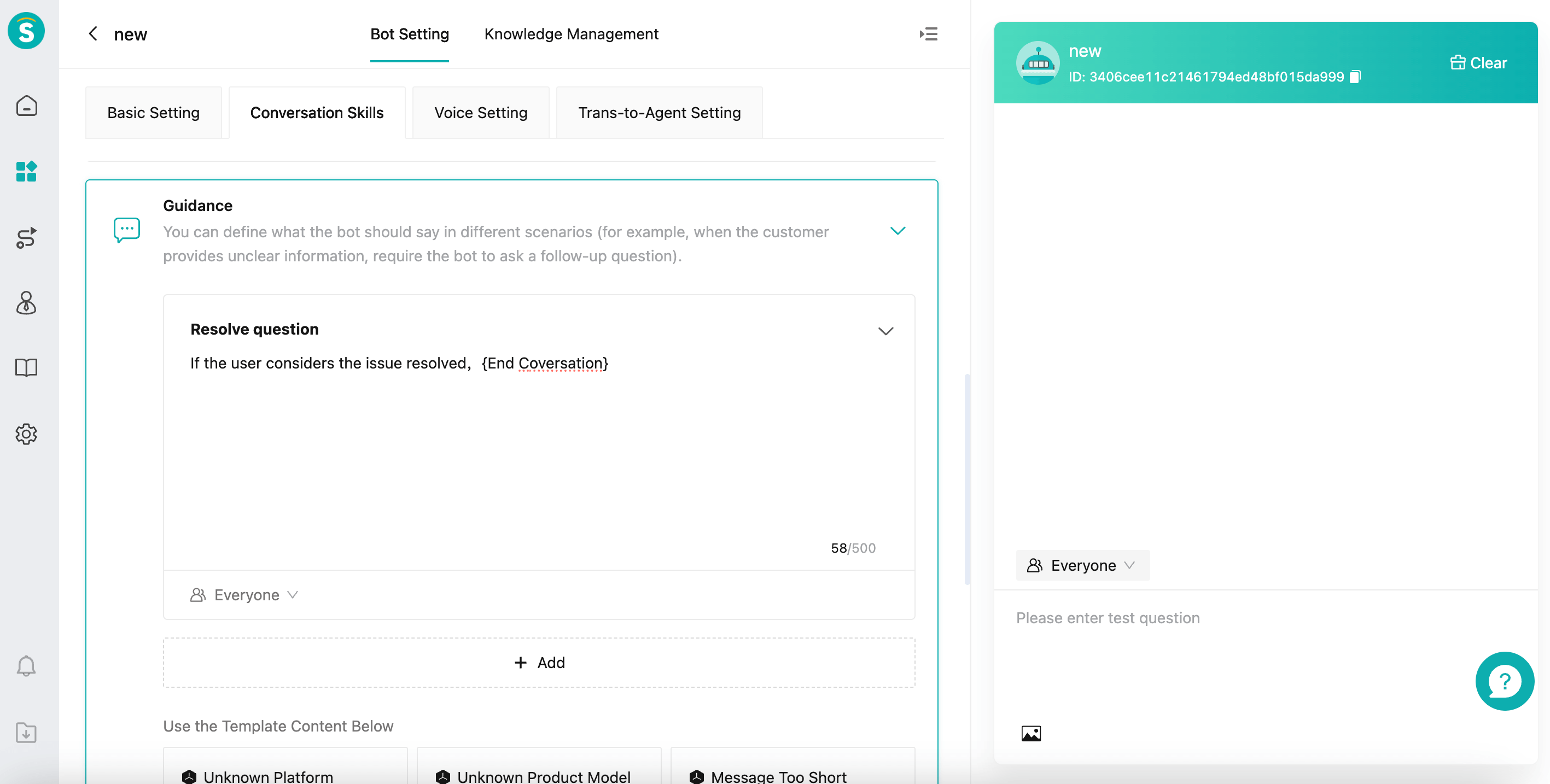Open the Basic Setting tab
1550x784 pixels.
(154, 113)
